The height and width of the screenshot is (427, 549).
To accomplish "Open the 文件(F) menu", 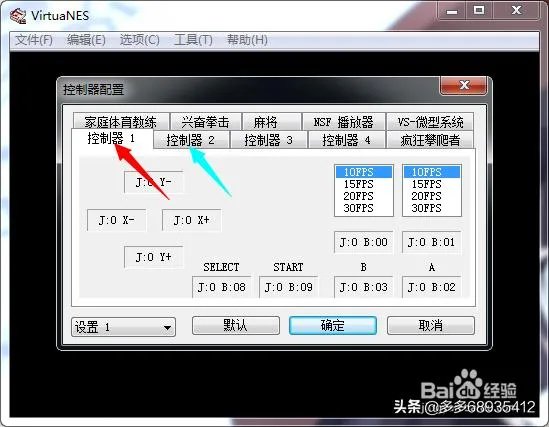I will tap(34, 40).
